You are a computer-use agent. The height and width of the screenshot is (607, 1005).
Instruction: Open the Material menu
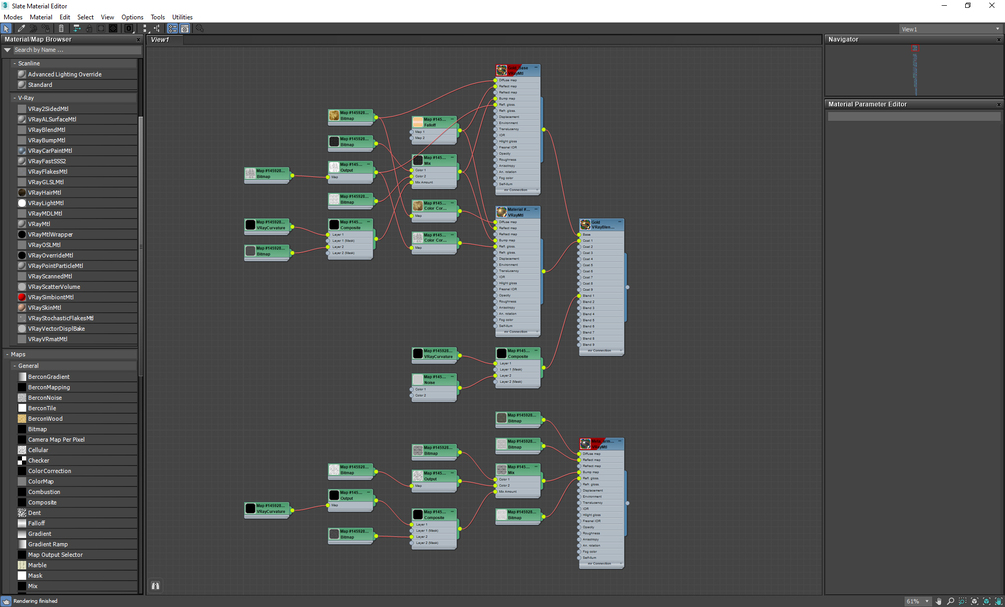click(x=41, y=17)
